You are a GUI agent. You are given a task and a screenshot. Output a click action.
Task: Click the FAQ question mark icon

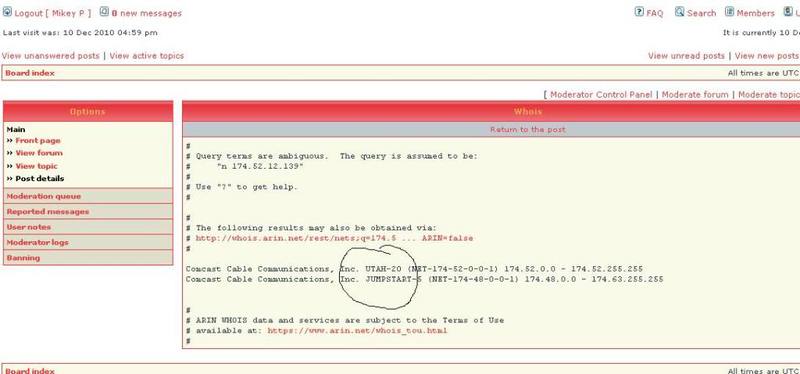pyautogui.click(x=639, y=12)
